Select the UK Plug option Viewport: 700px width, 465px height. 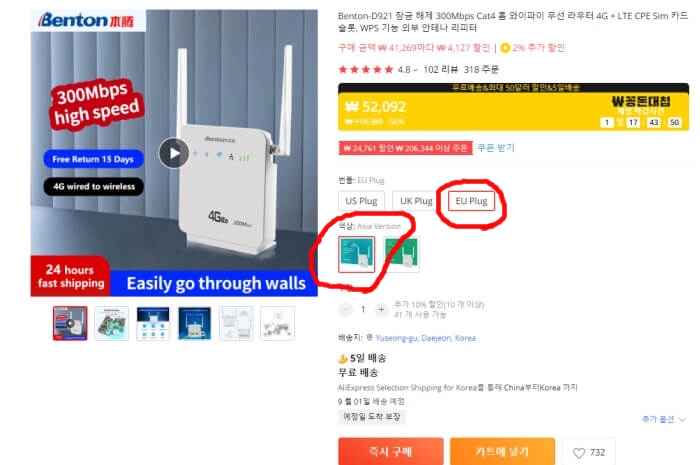pos(415,201)
